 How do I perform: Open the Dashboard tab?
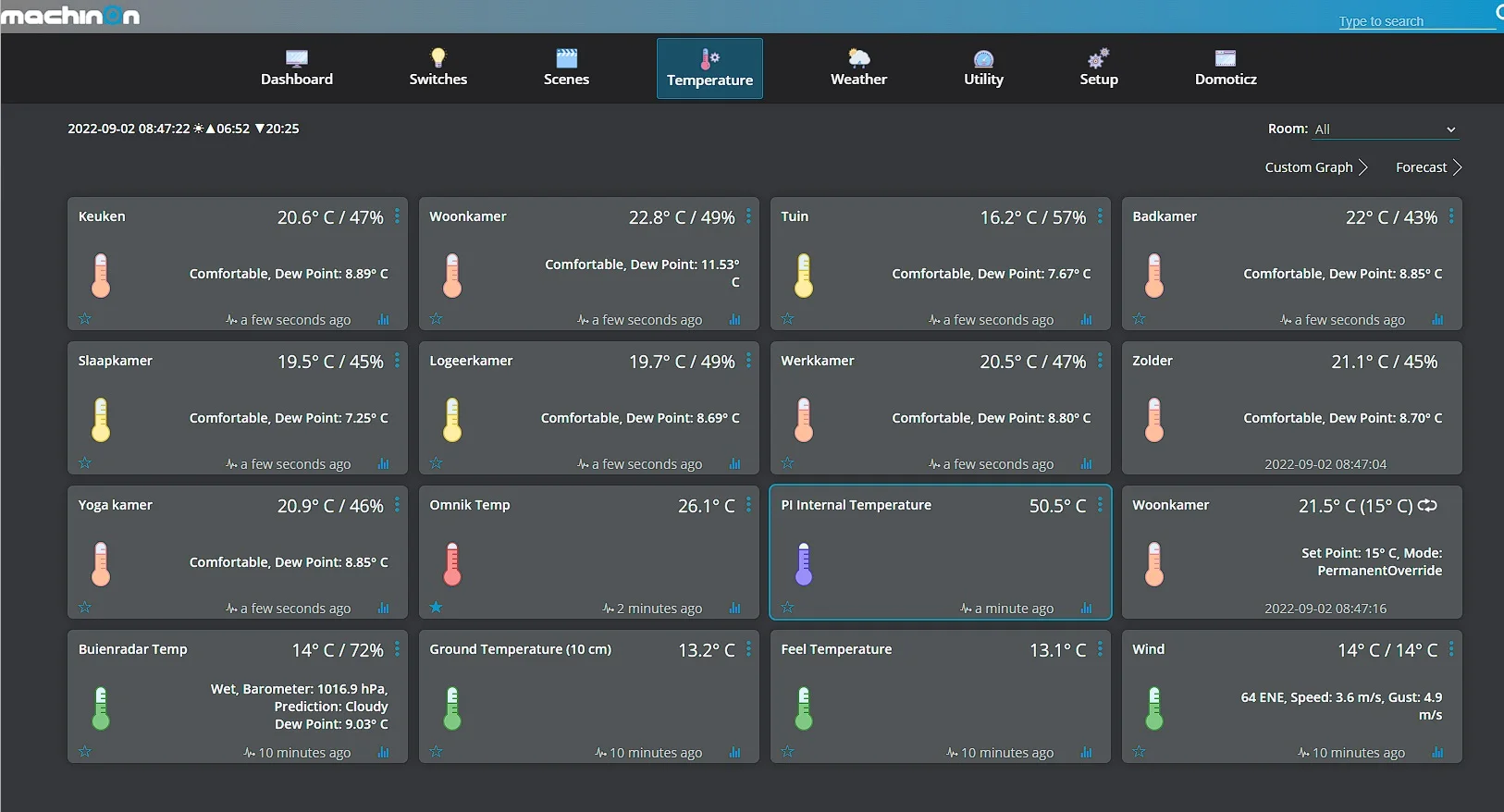[297, 68]
